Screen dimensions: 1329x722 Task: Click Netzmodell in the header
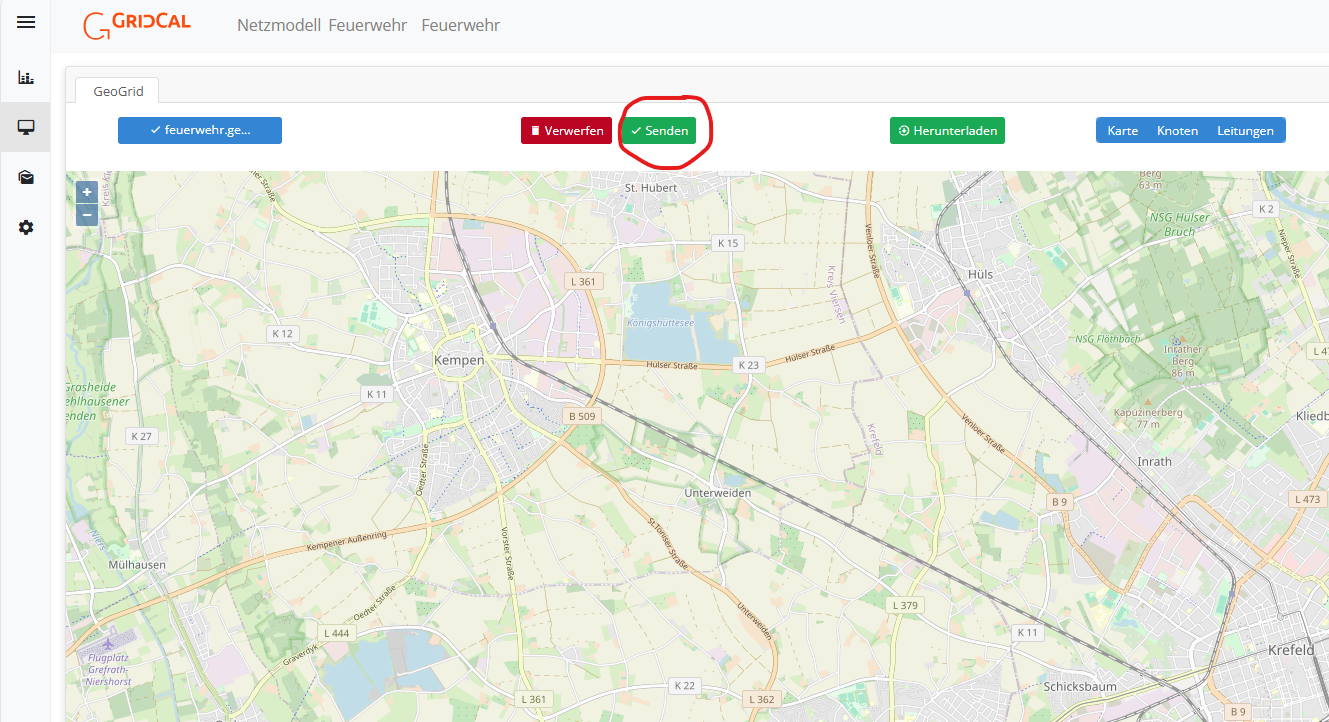[x=278, y=25]
